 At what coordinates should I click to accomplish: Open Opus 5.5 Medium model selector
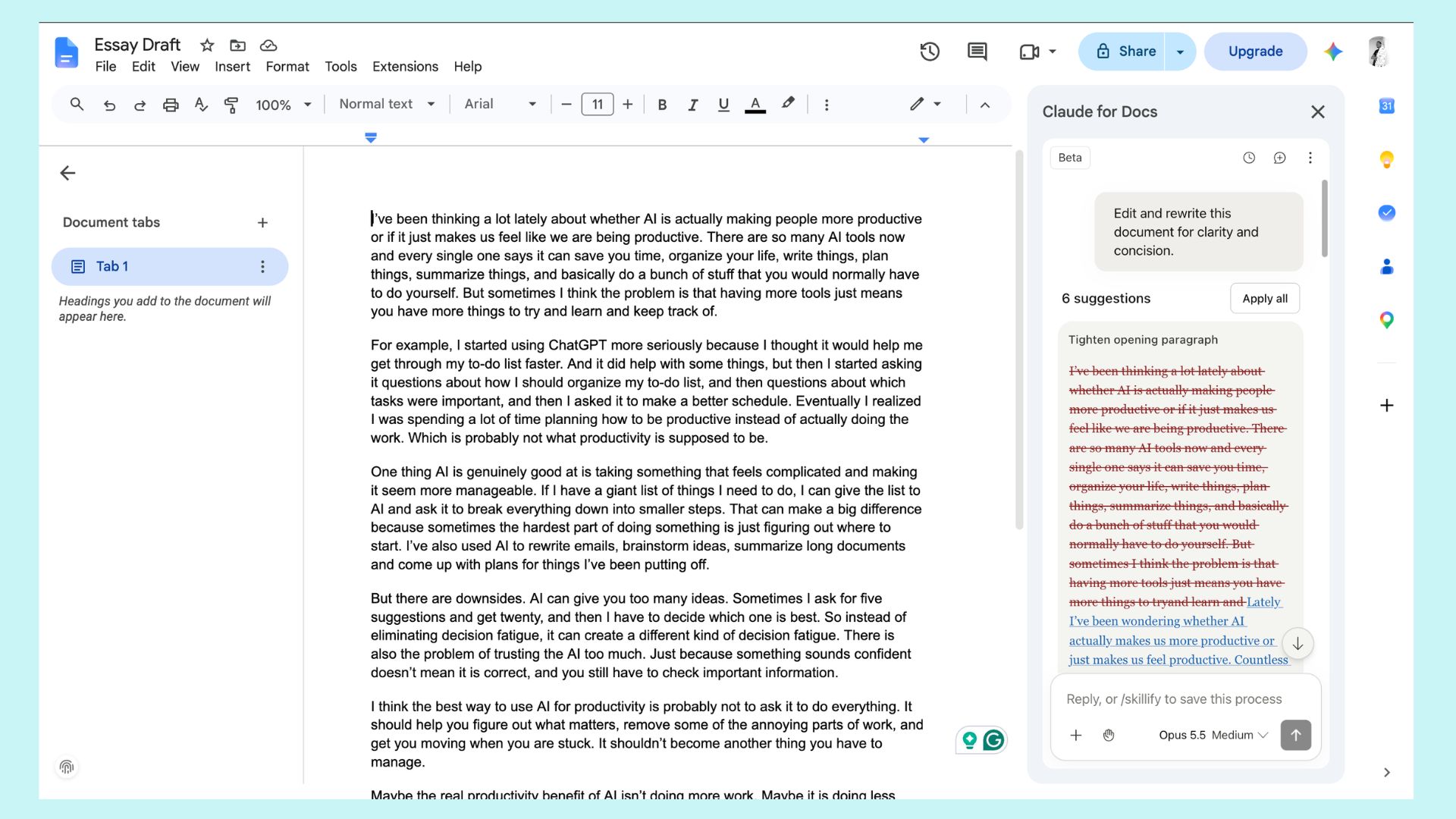coord(1213,735)
